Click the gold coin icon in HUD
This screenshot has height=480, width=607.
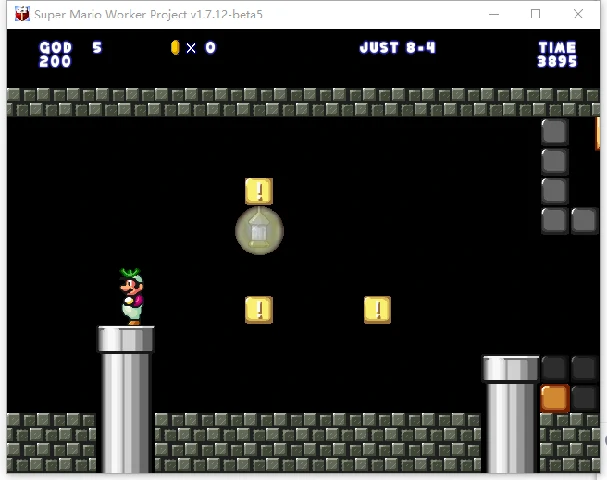175,48
